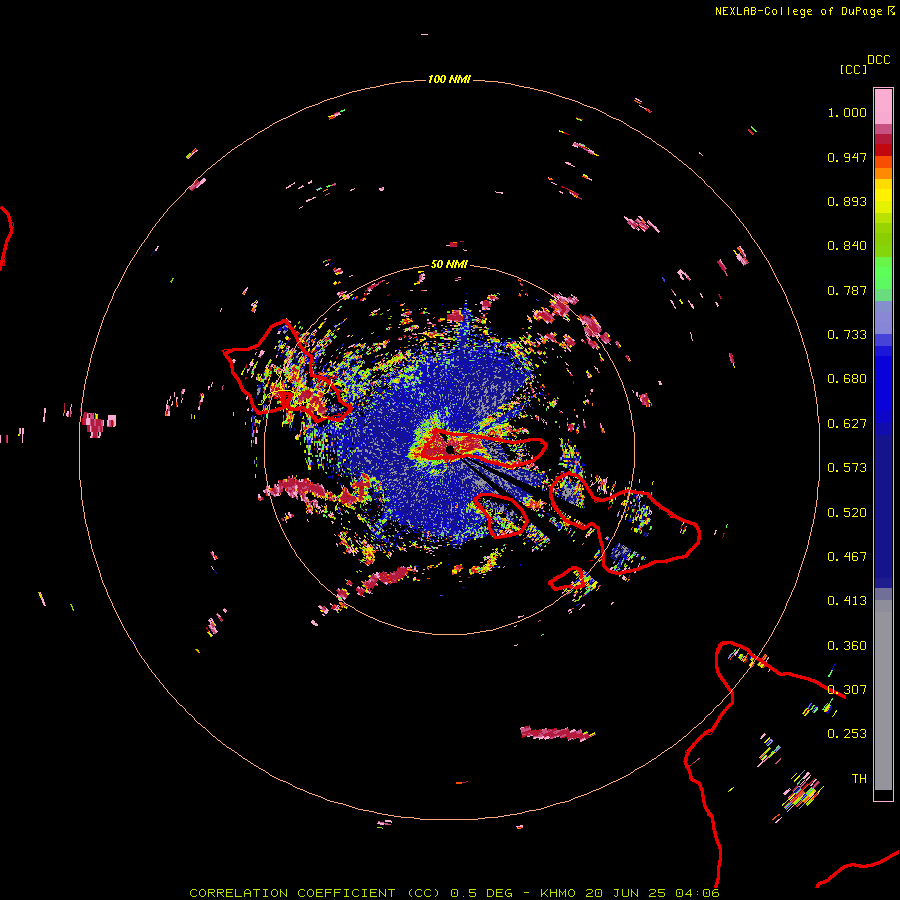Click the 0.947 color scale value

(x=847, y=157)
